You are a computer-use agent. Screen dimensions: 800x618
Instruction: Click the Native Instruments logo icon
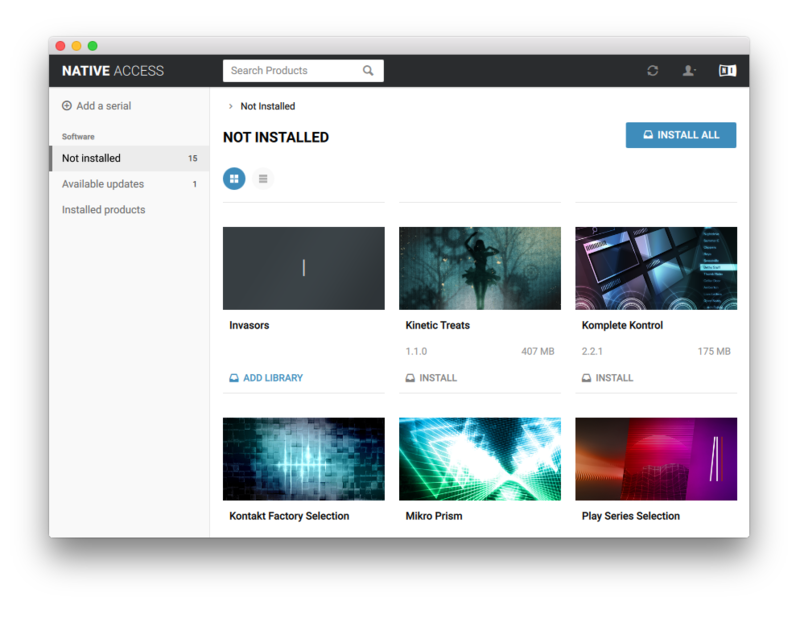(727, 70)
